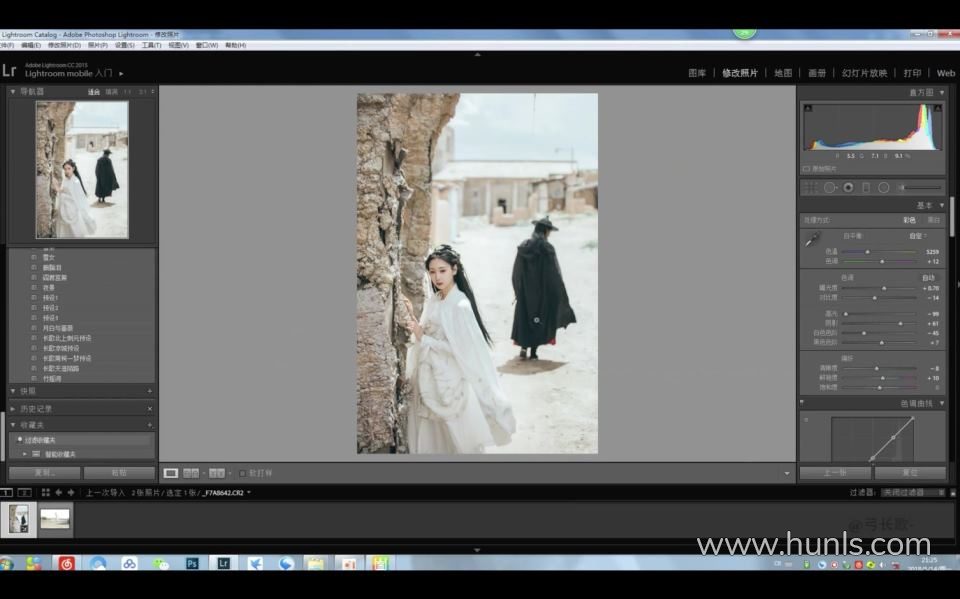Open Photoshop from the Windows taskbar
This screenshot has height=599, width=960.
coord(192,564)
